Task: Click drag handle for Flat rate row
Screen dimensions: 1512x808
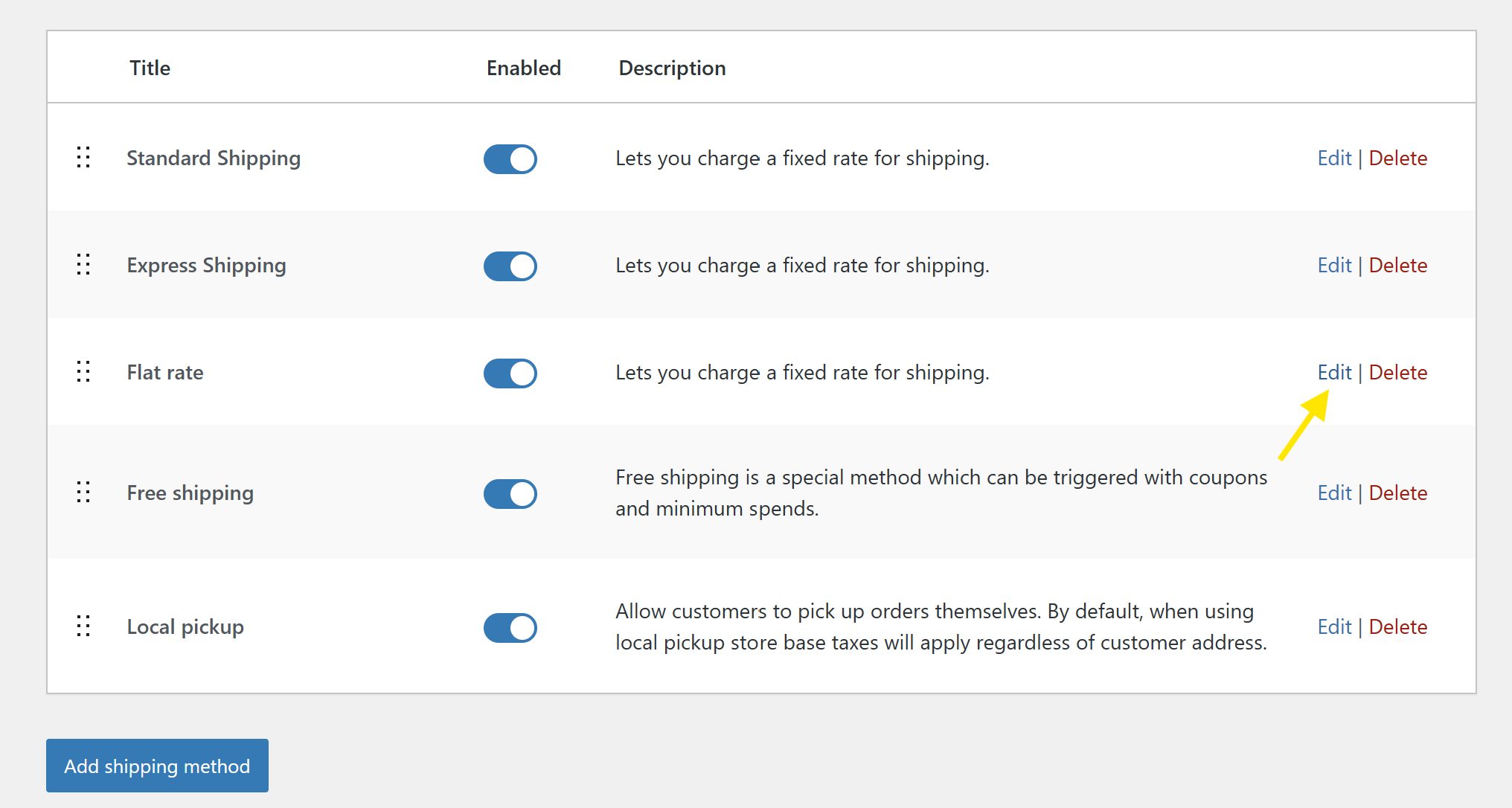Action: tap(83, 372)
